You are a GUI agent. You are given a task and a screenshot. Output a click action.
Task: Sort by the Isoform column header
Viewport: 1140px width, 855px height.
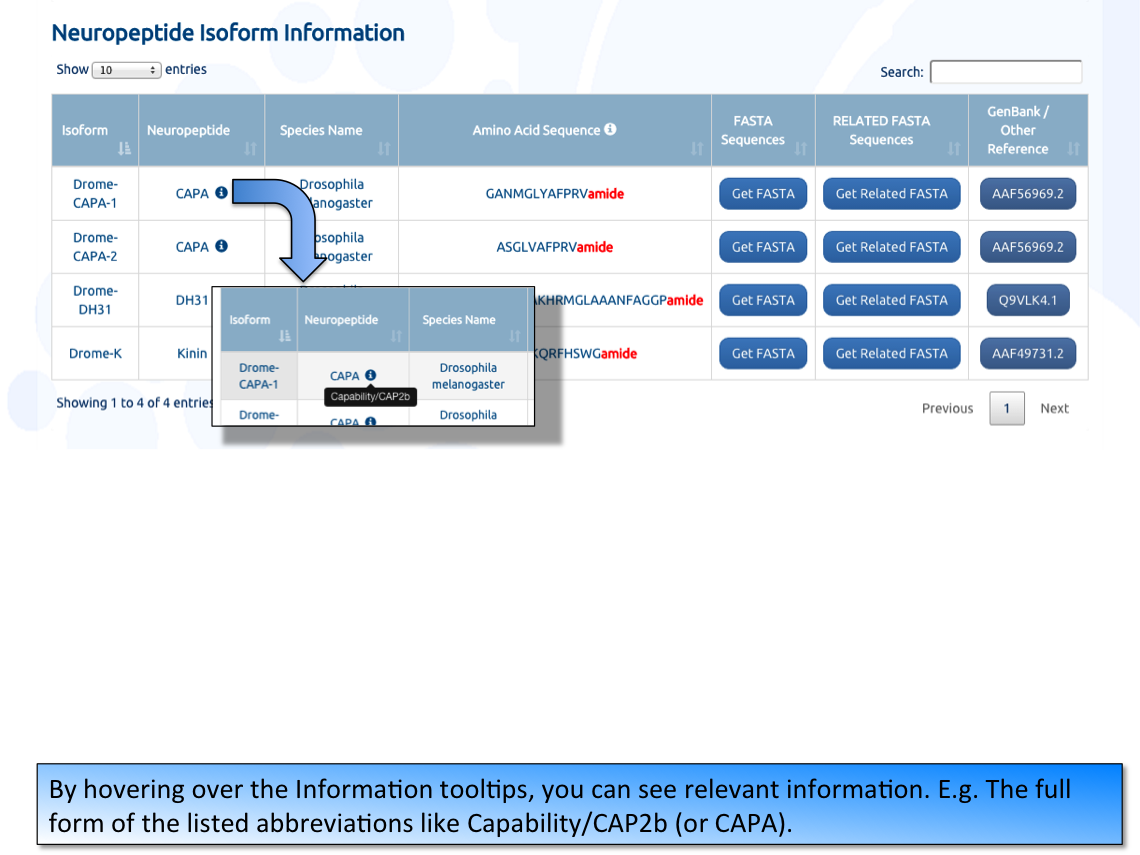click(x=95, y=130)
